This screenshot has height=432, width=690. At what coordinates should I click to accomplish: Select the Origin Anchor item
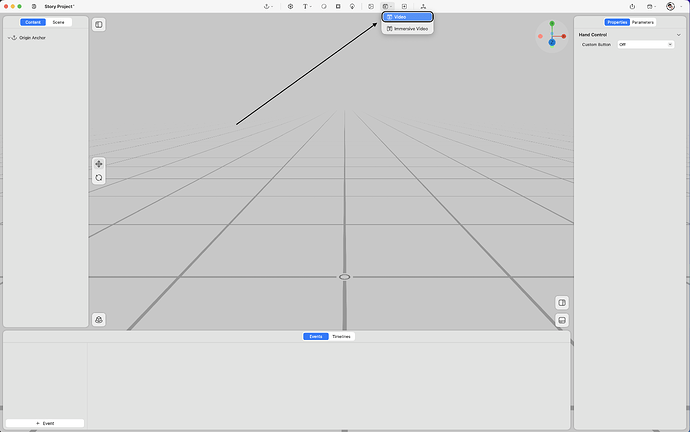[33, 38]
